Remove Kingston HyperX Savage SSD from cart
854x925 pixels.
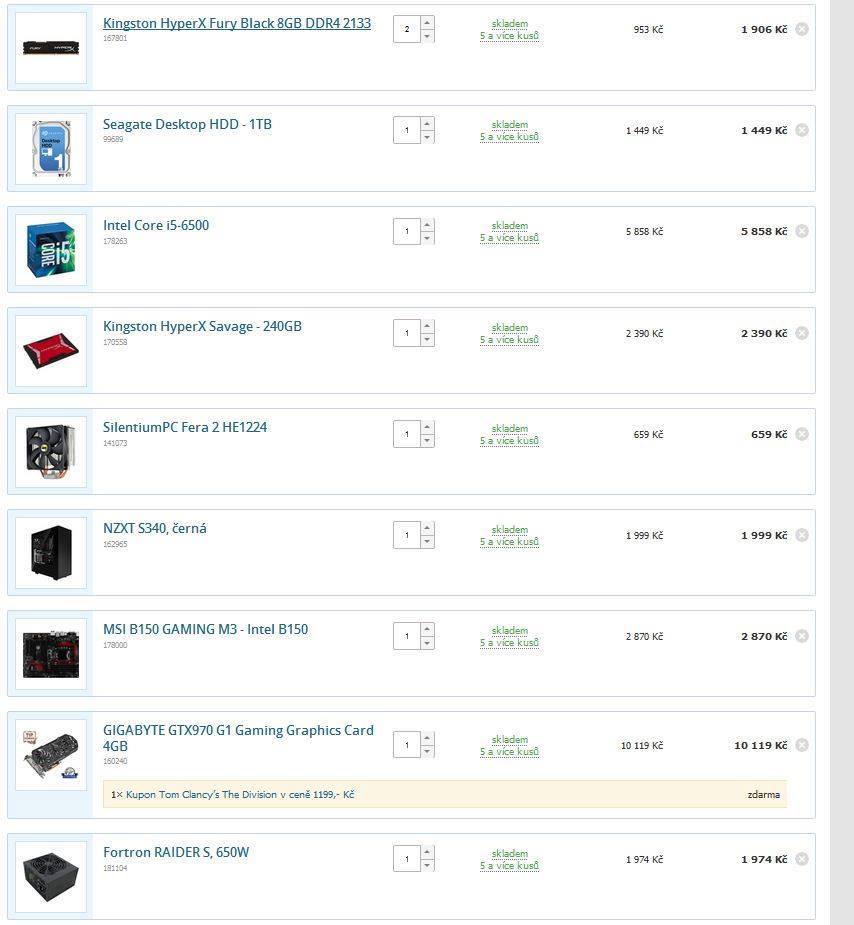coord(802,333)
